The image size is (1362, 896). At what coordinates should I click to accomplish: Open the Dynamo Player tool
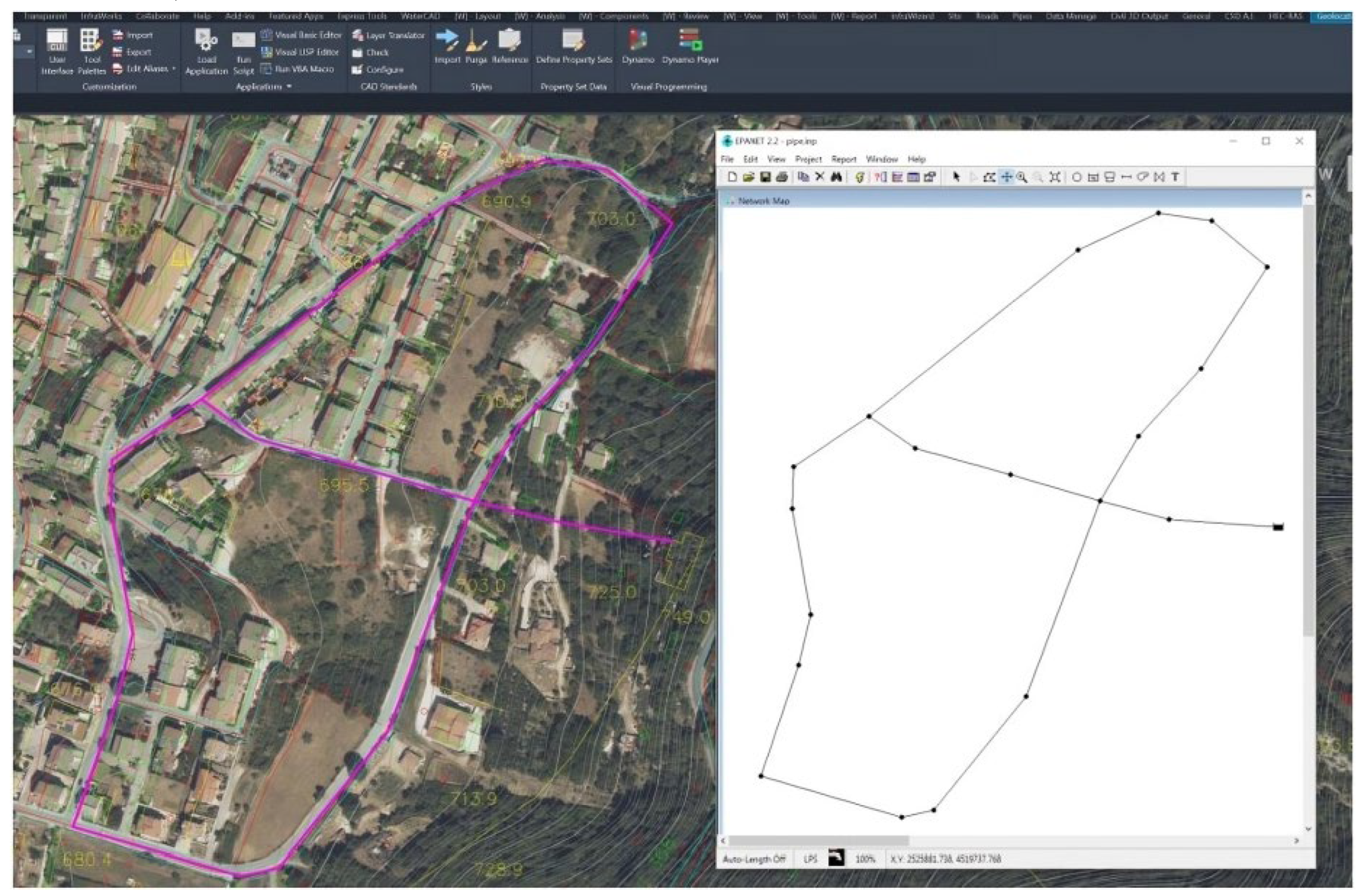point(690,48)
